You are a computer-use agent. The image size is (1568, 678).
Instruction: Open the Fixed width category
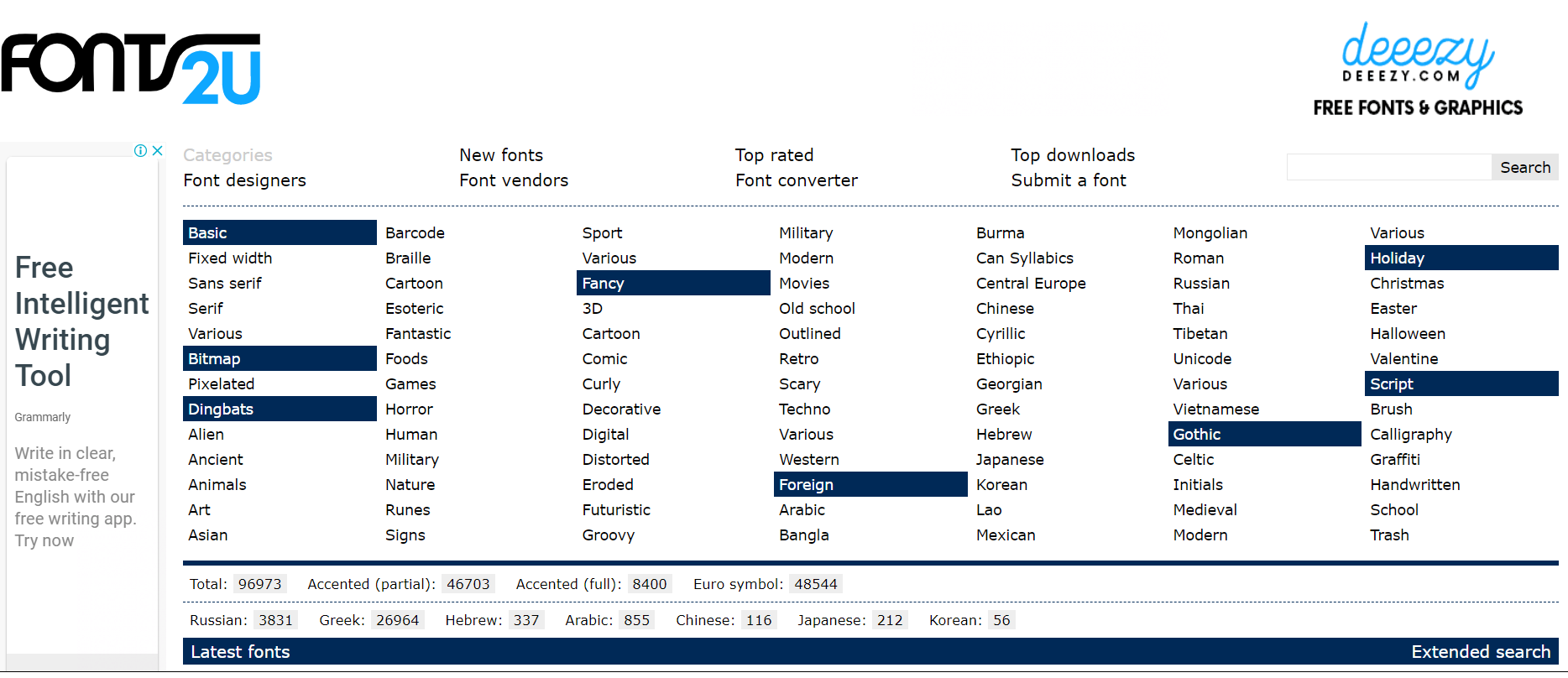point(230,258)
